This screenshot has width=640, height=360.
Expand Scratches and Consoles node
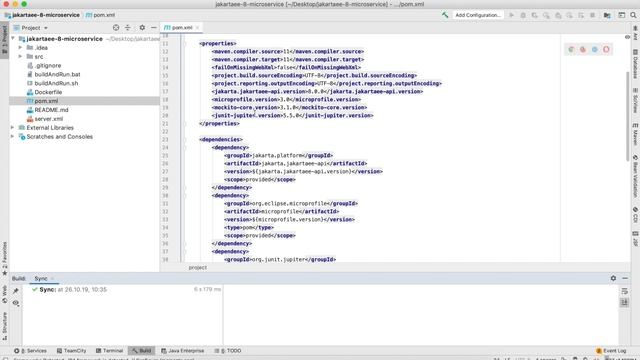tap(13, 137)
